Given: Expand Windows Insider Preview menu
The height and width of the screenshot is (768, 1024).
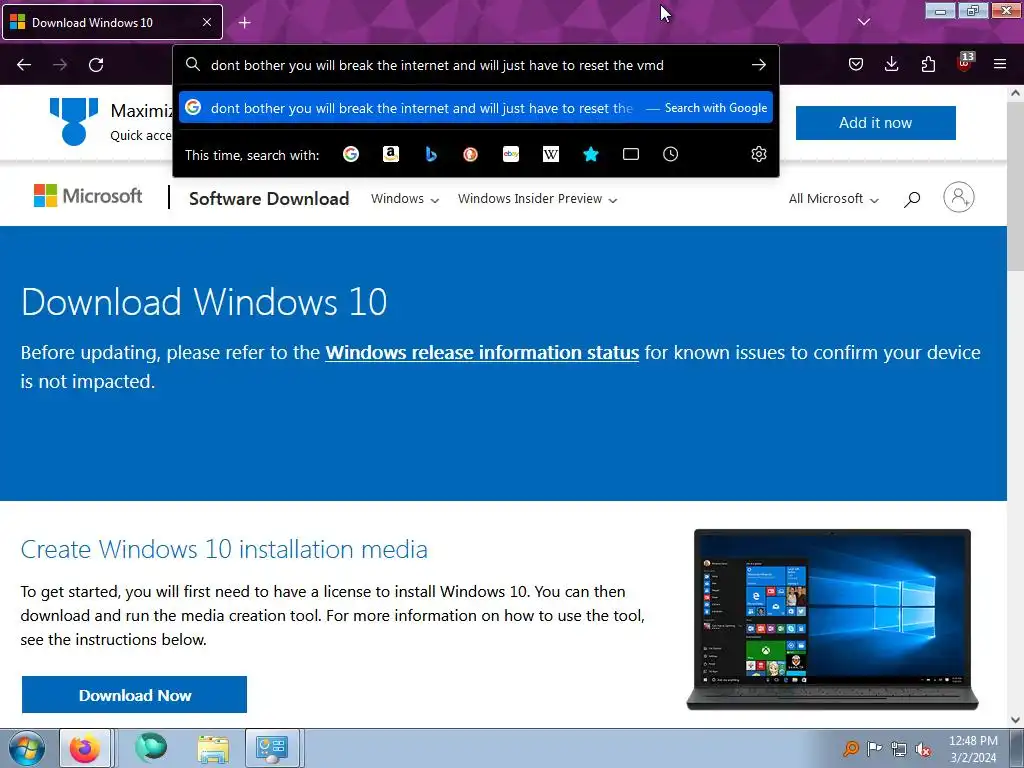Looking at the screenshot, I should tap(537, 199).
